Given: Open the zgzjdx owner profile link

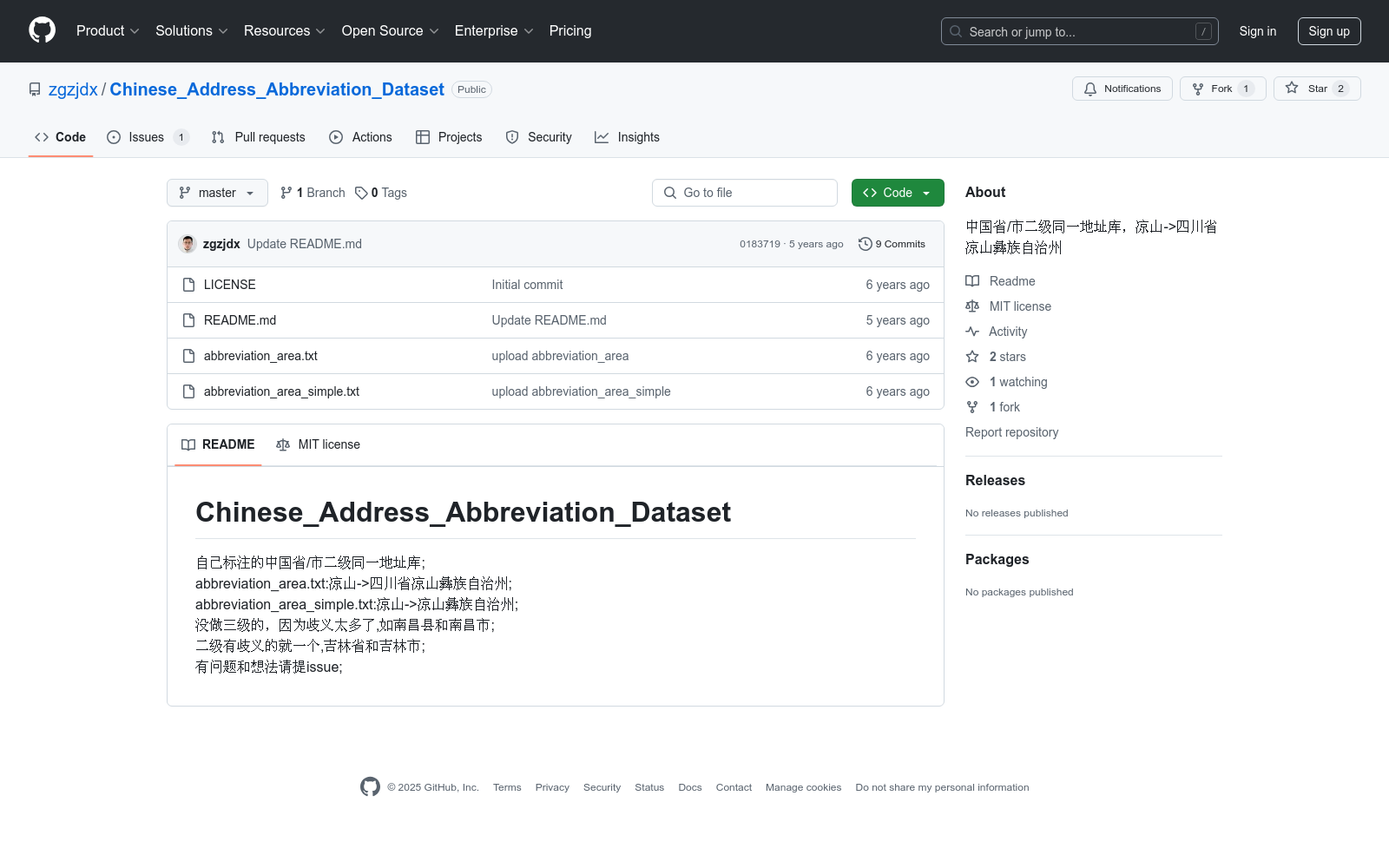Looking at the screenshot, I should click(73, 89).
